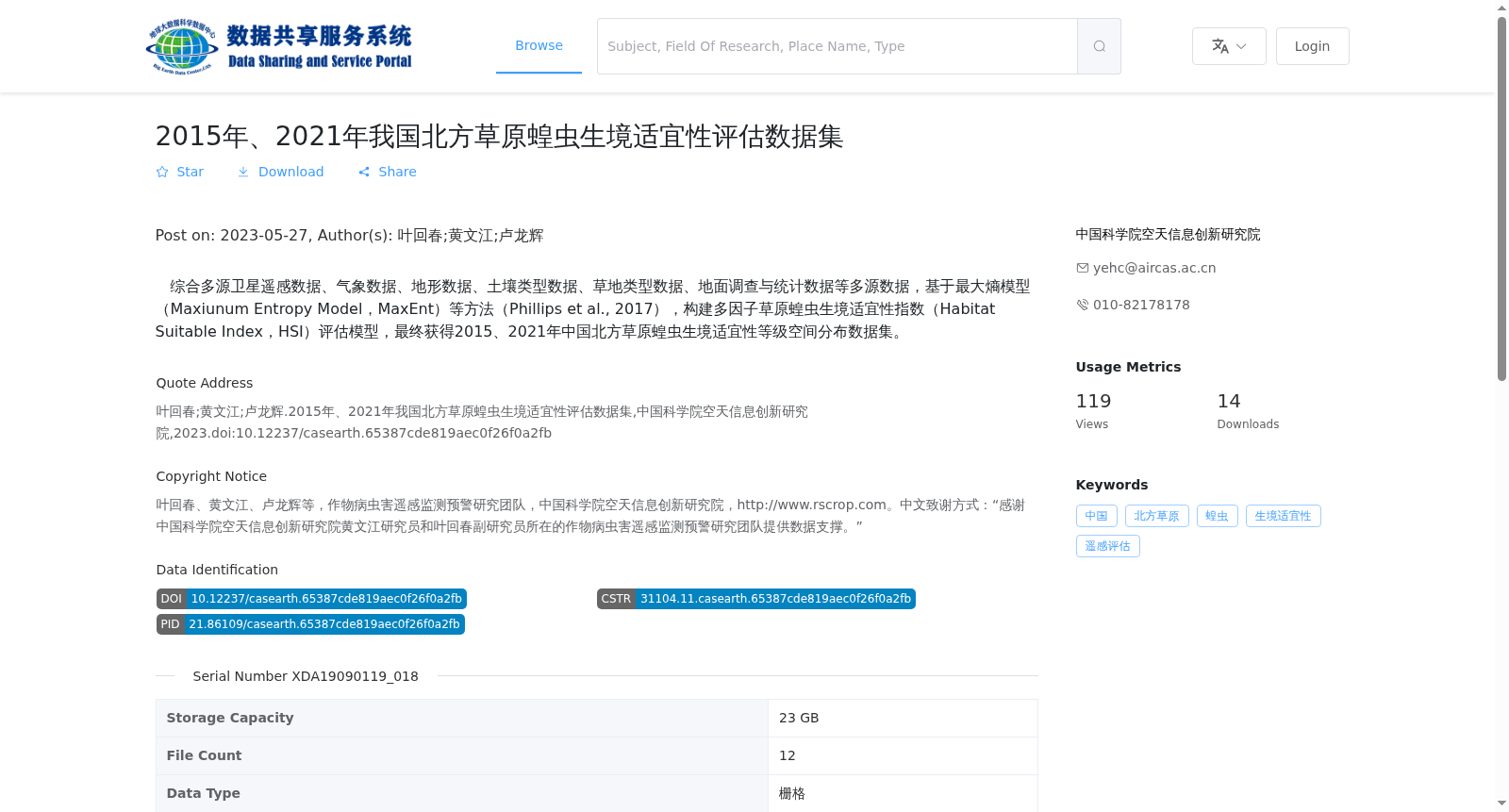Click the 14 Downloads metric
Image resolution: width=1509 pixels, height=812 pixels.
tap(1248, 411)
